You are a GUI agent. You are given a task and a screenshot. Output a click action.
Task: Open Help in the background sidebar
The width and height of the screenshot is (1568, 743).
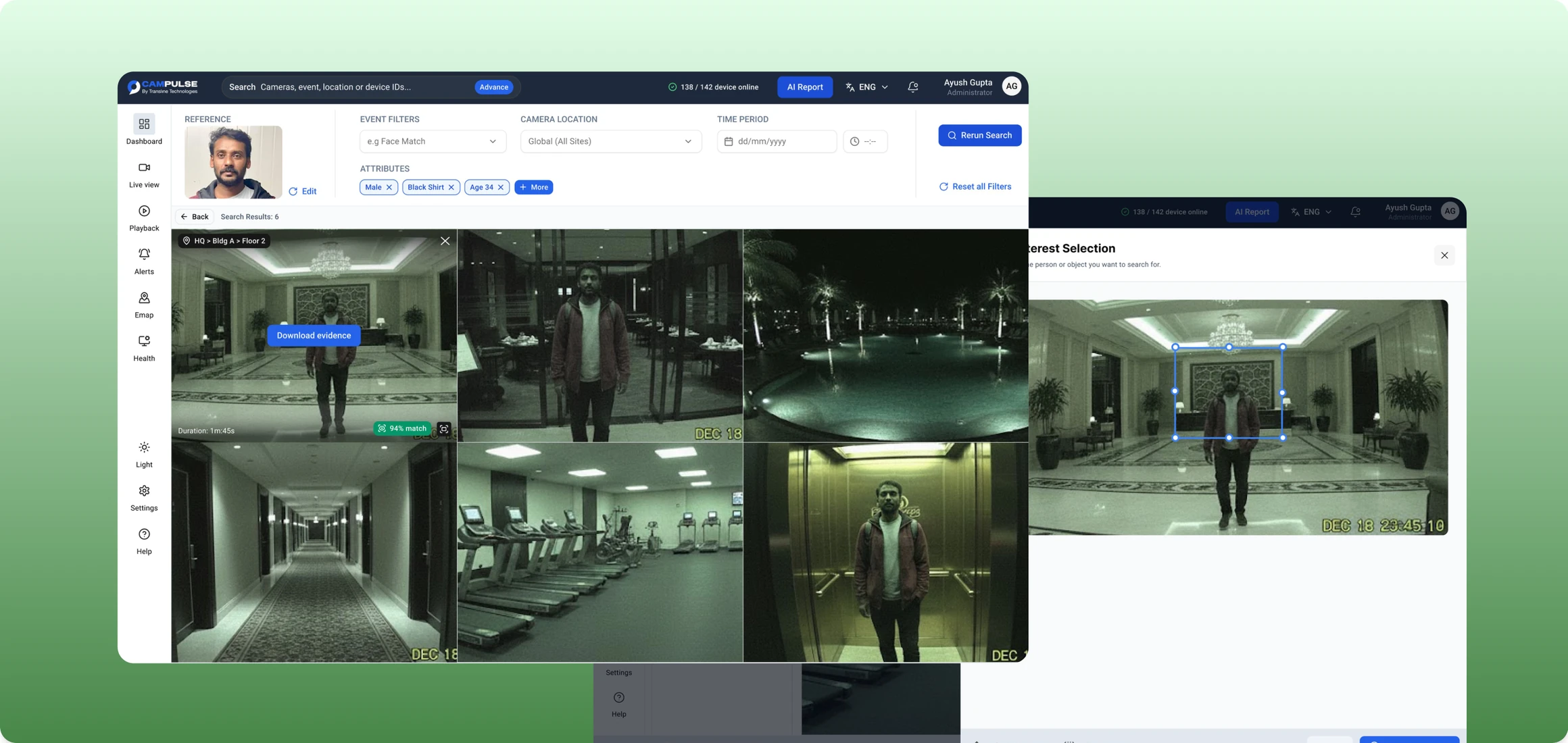[619, 704]
